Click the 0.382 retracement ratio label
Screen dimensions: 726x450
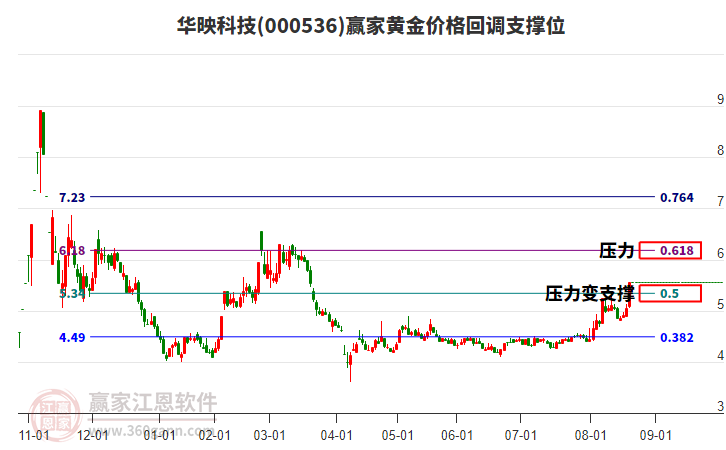coord(677,338)
